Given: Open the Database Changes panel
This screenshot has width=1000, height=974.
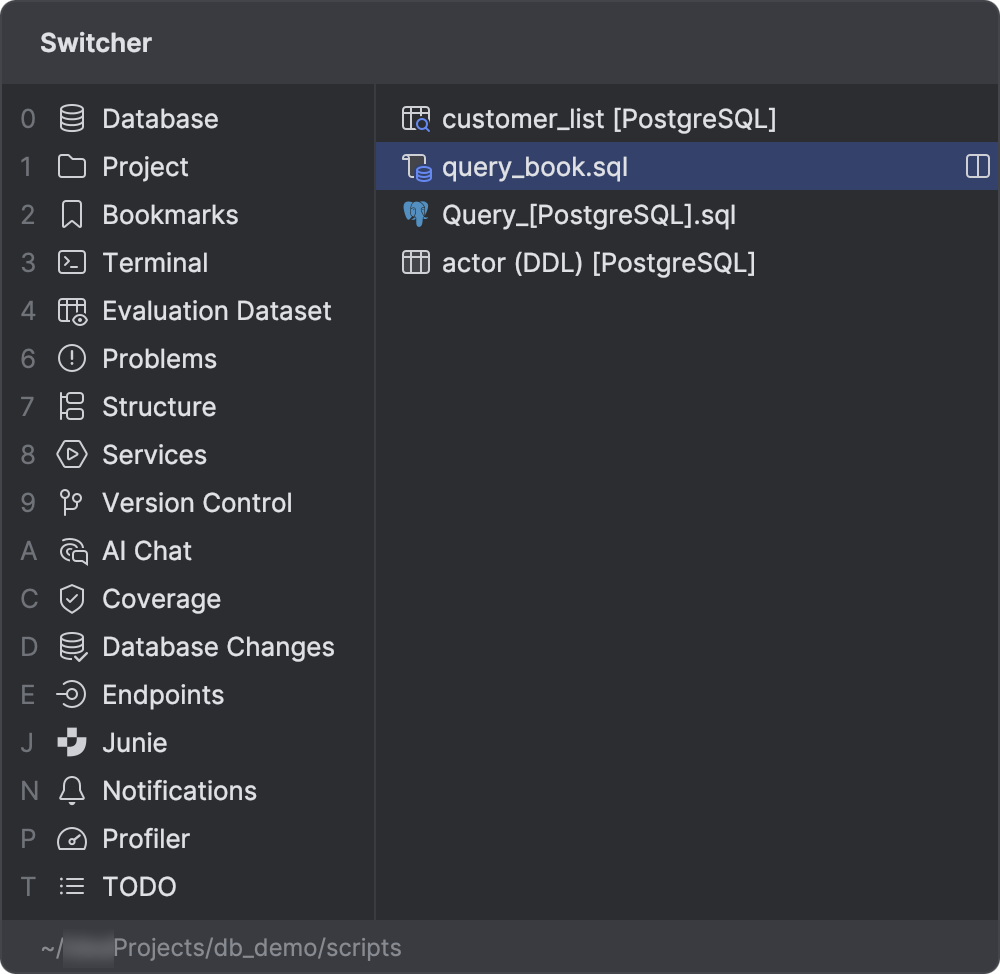Looking at the screenshot, I should [x=218, y=647].
